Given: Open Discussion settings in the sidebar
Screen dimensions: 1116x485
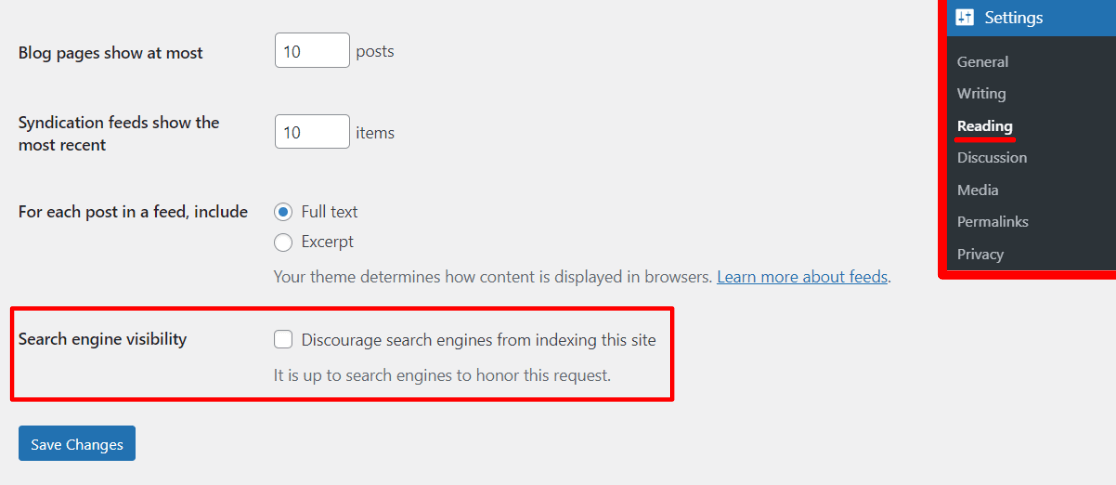Looking at the screenshot, I should point(991,158).
